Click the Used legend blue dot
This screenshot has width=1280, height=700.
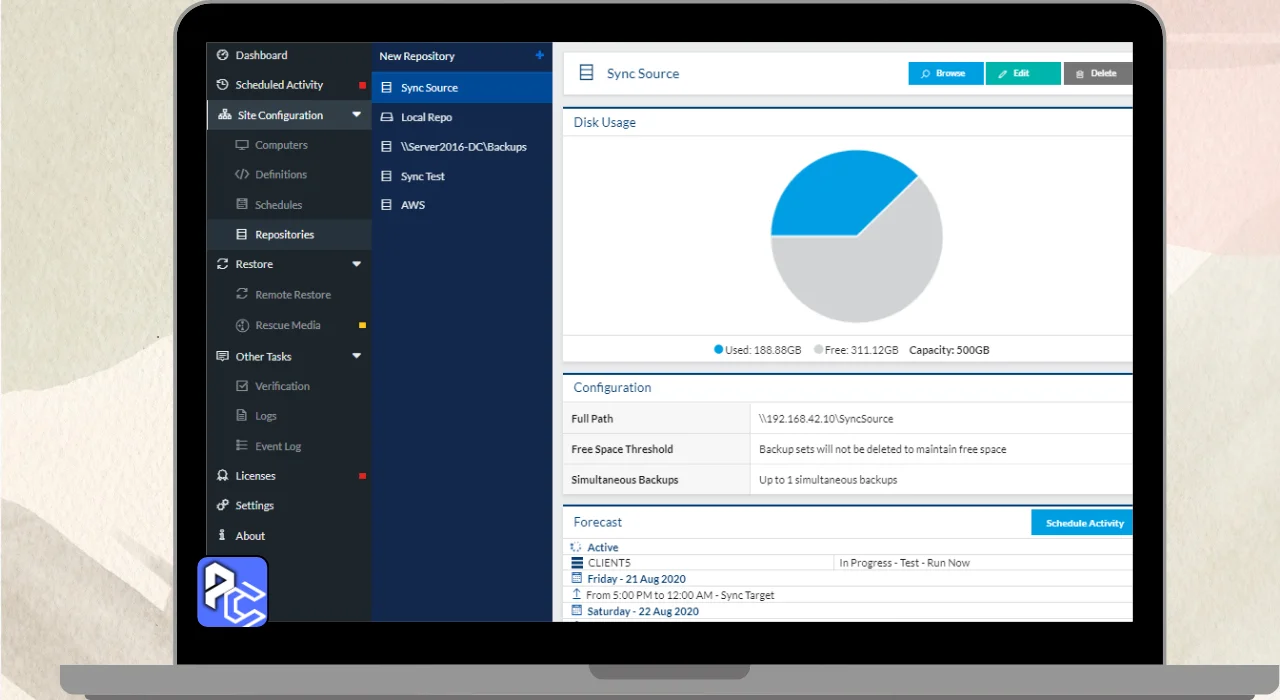718,350
